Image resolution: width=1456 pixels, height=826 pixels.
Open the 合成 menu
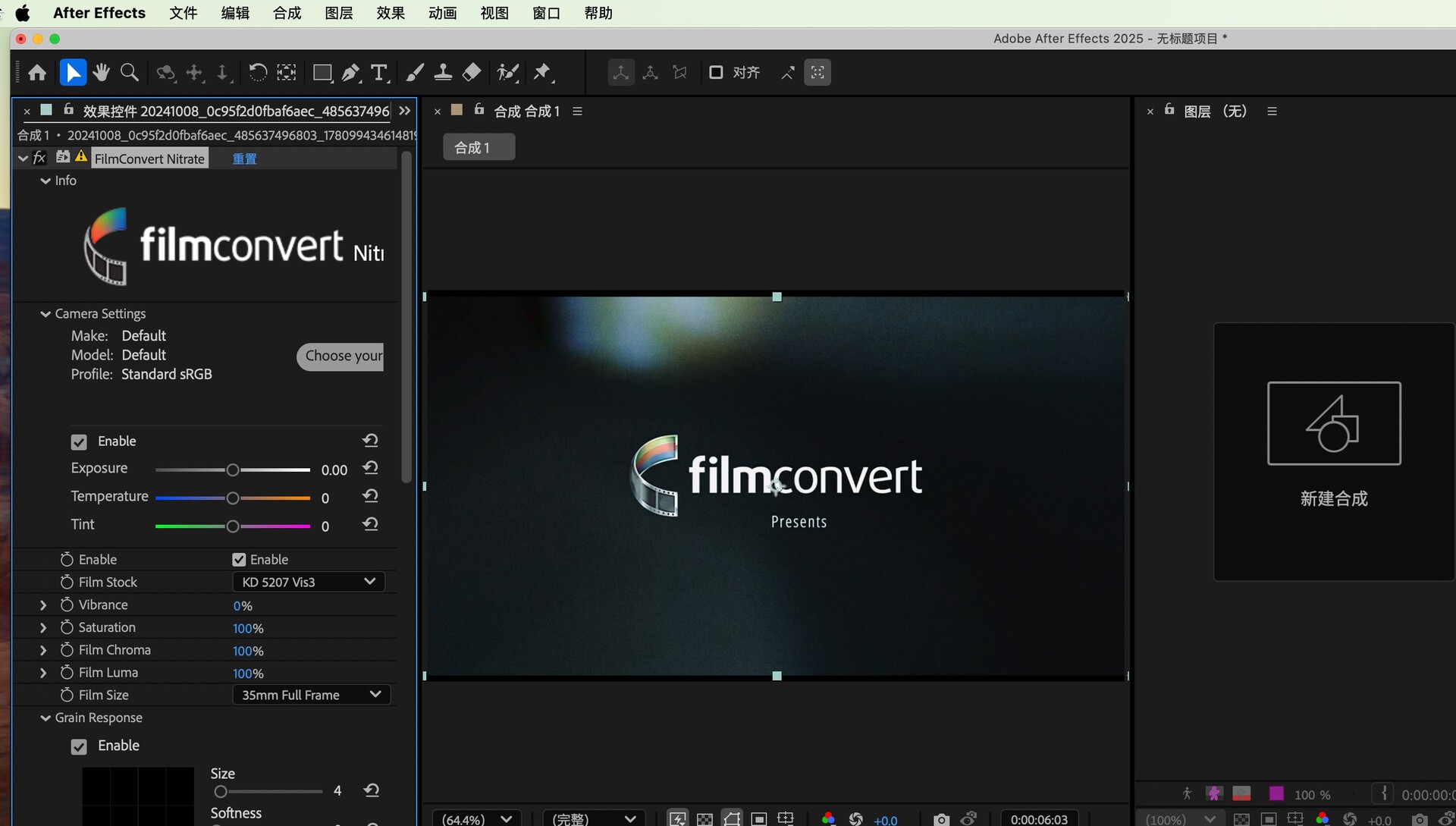(287, 13)
